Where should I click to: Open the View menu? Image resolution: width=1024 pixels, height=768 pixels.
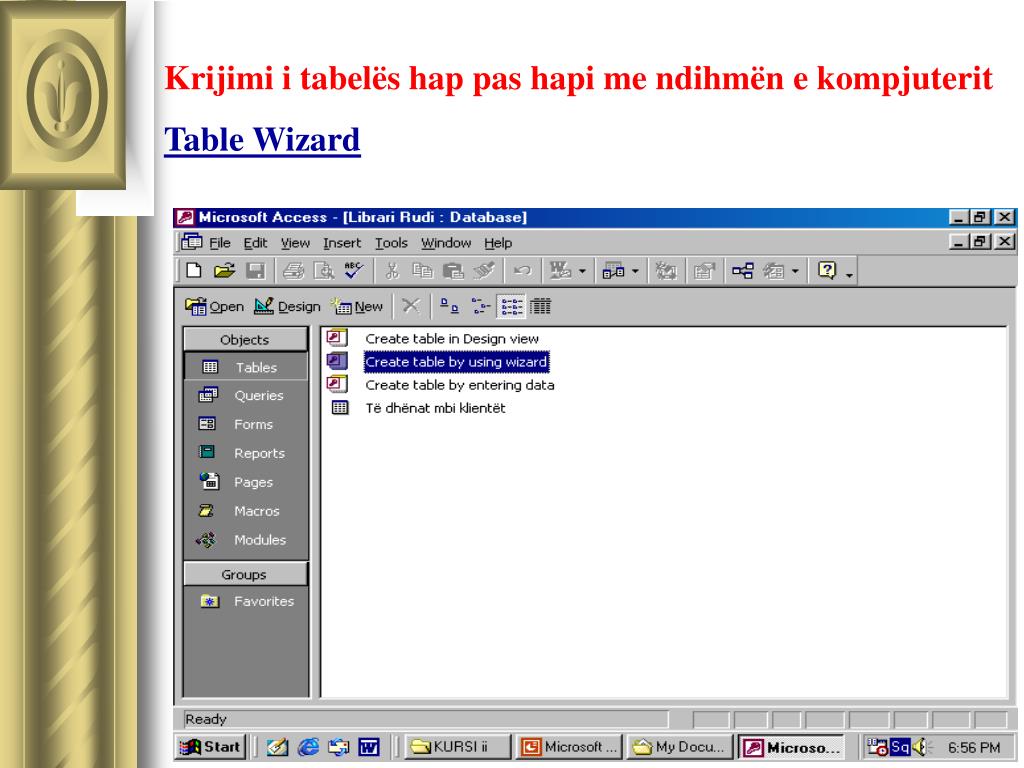pyautogui.click(x=295, y=243)
